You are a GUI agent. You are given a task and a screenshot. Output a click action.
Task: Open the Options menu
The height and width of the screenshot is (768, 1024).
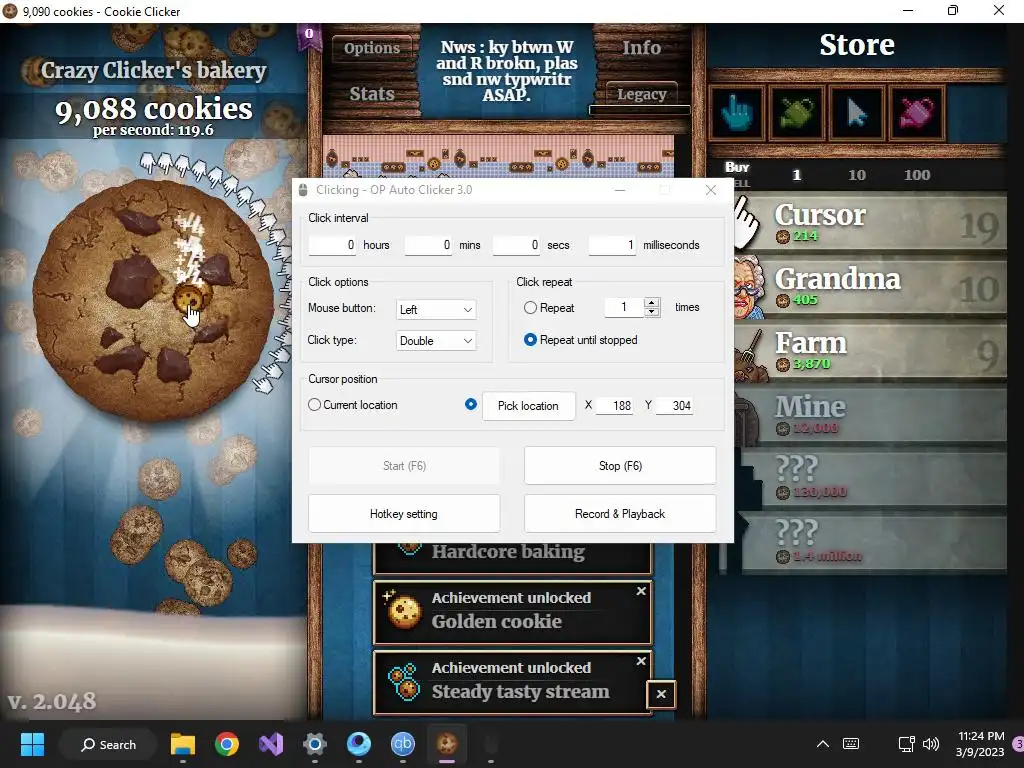(372, 48)
